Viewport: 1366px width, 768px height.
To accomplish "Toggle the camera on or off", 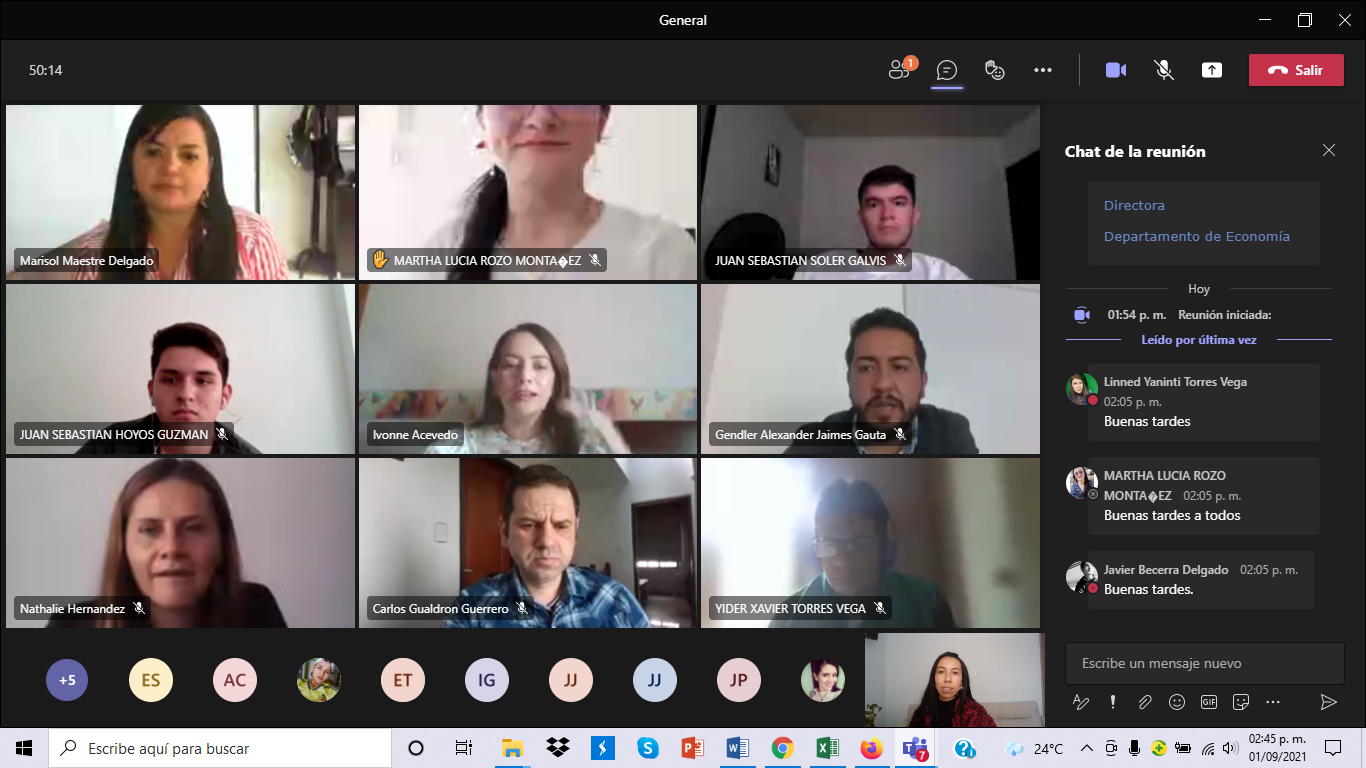I will 1116,70.
